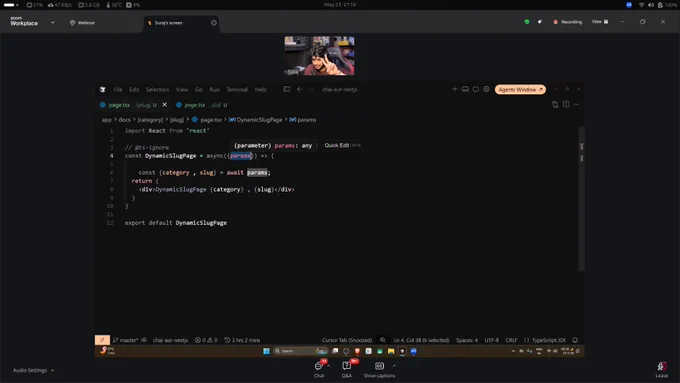The height and width of the screenshot is (383, 680).
Task: Click the selected params parameter on line 4
Action: coord(241,156)
